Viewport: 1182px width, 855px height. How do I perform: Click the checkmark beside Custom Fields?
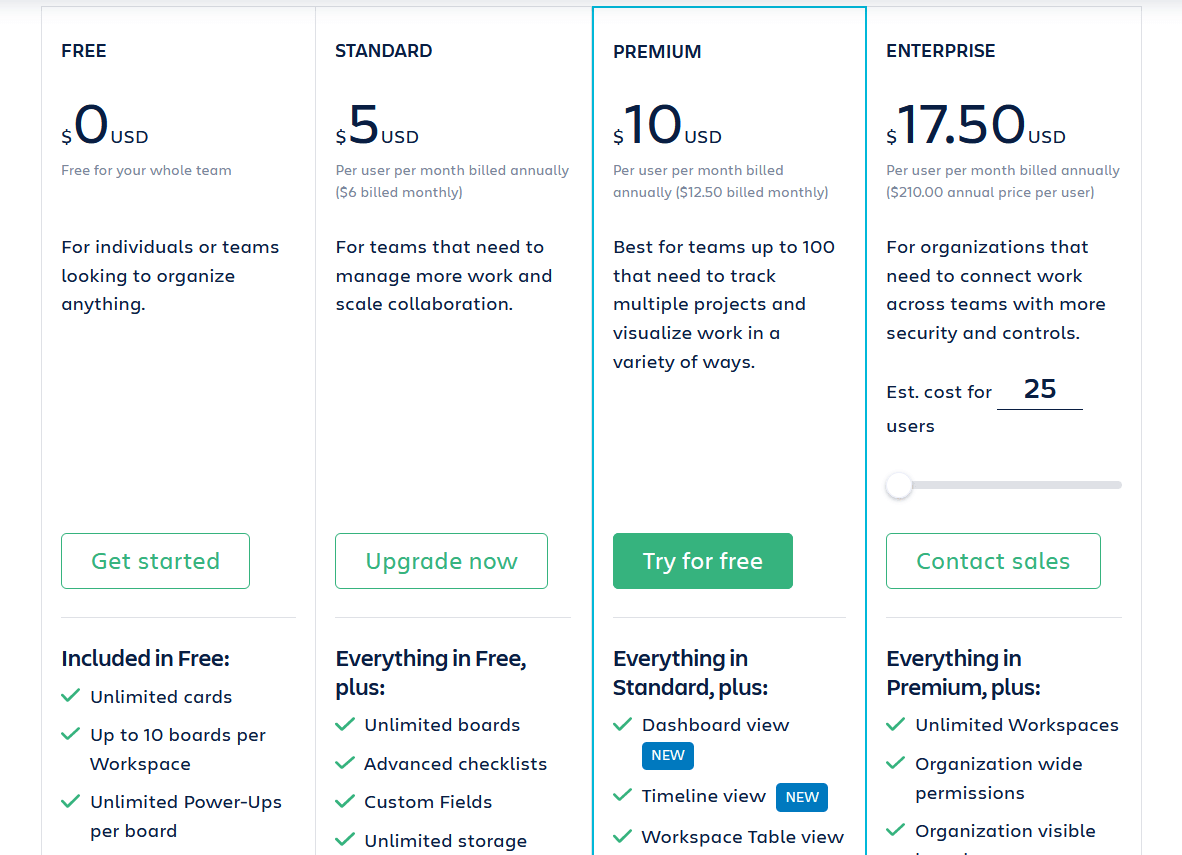pos(345,801)
